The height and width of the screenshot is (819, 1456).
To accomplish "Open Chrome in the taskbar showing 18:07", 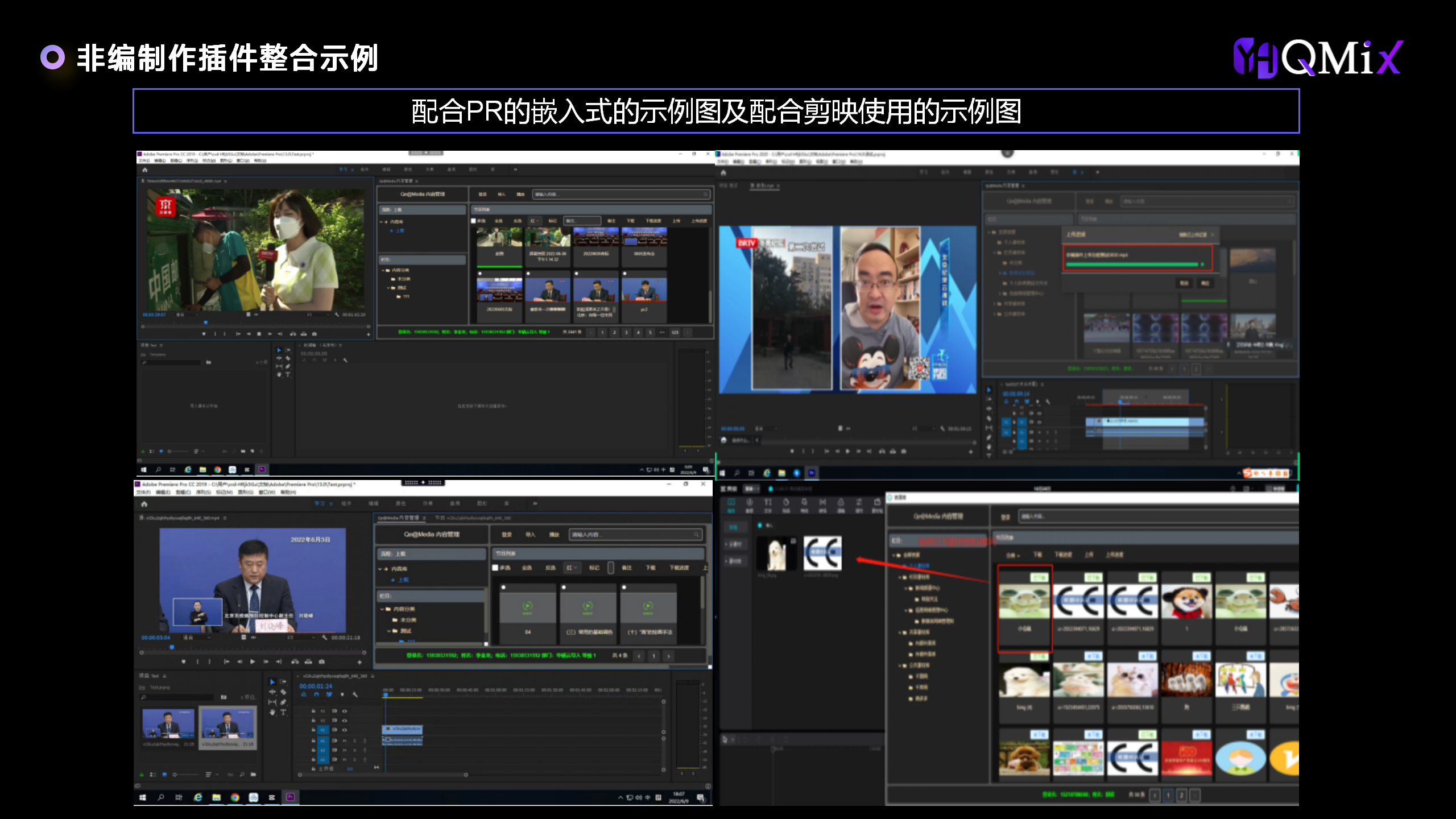I will coord(235,797).
